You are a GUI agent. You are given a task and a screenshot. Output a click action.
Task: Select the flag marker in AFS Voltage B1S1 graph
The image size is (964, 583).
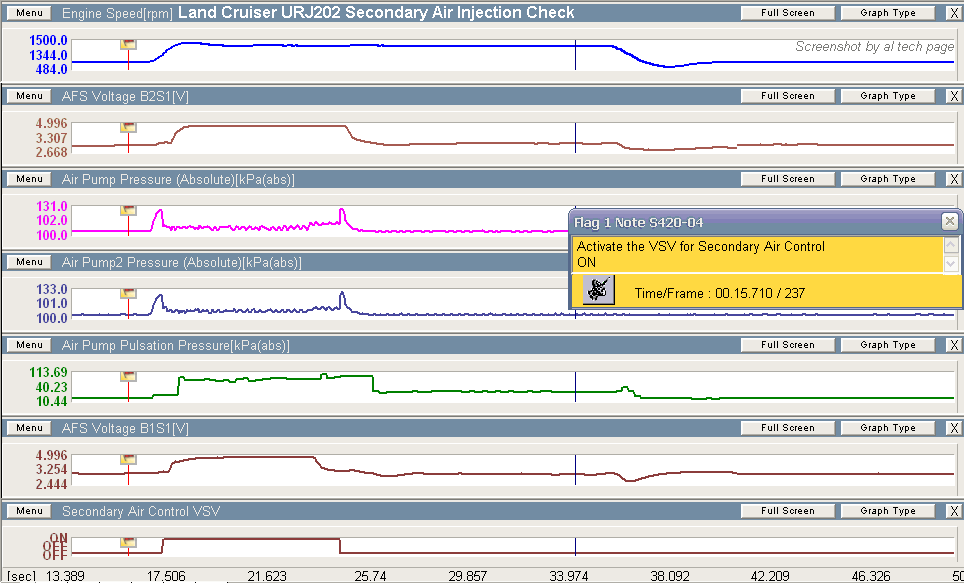click(x=128, y=459)
